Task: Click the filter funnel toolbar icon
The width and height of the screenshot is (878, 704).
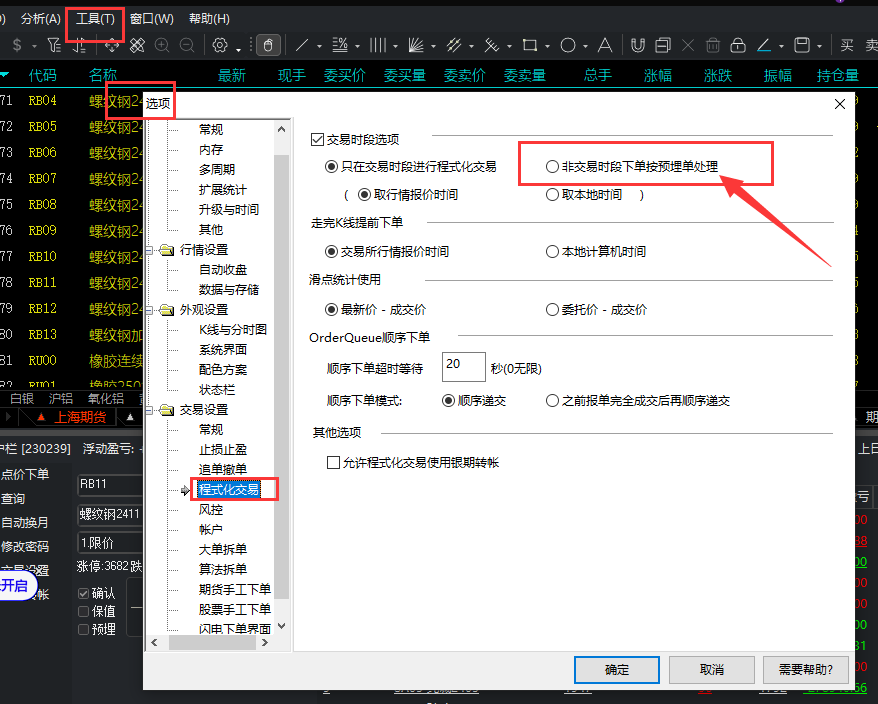Action: point(54,45)
